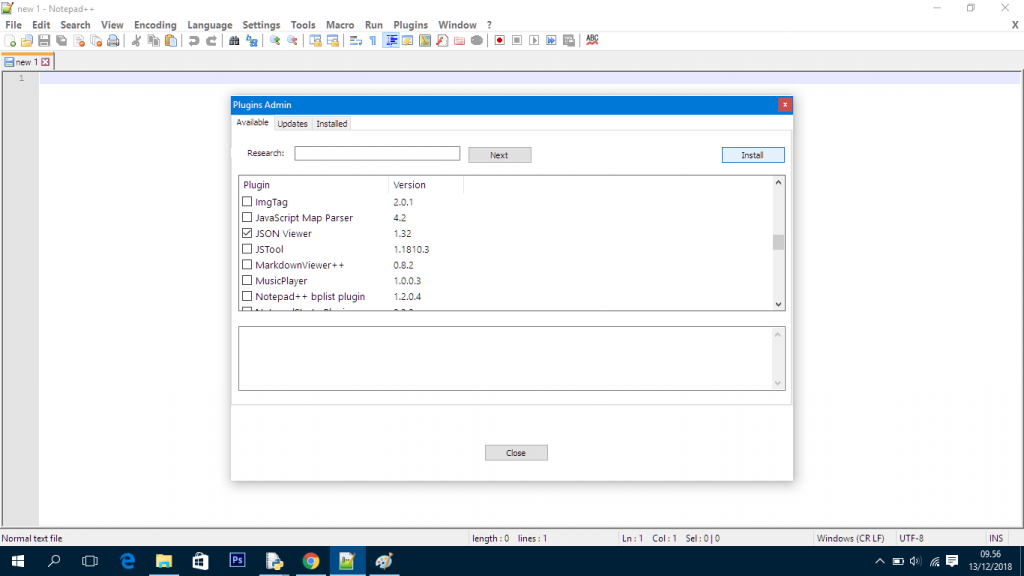
Task: Start macro recording with red dot icon
Action: coord(499,41)
